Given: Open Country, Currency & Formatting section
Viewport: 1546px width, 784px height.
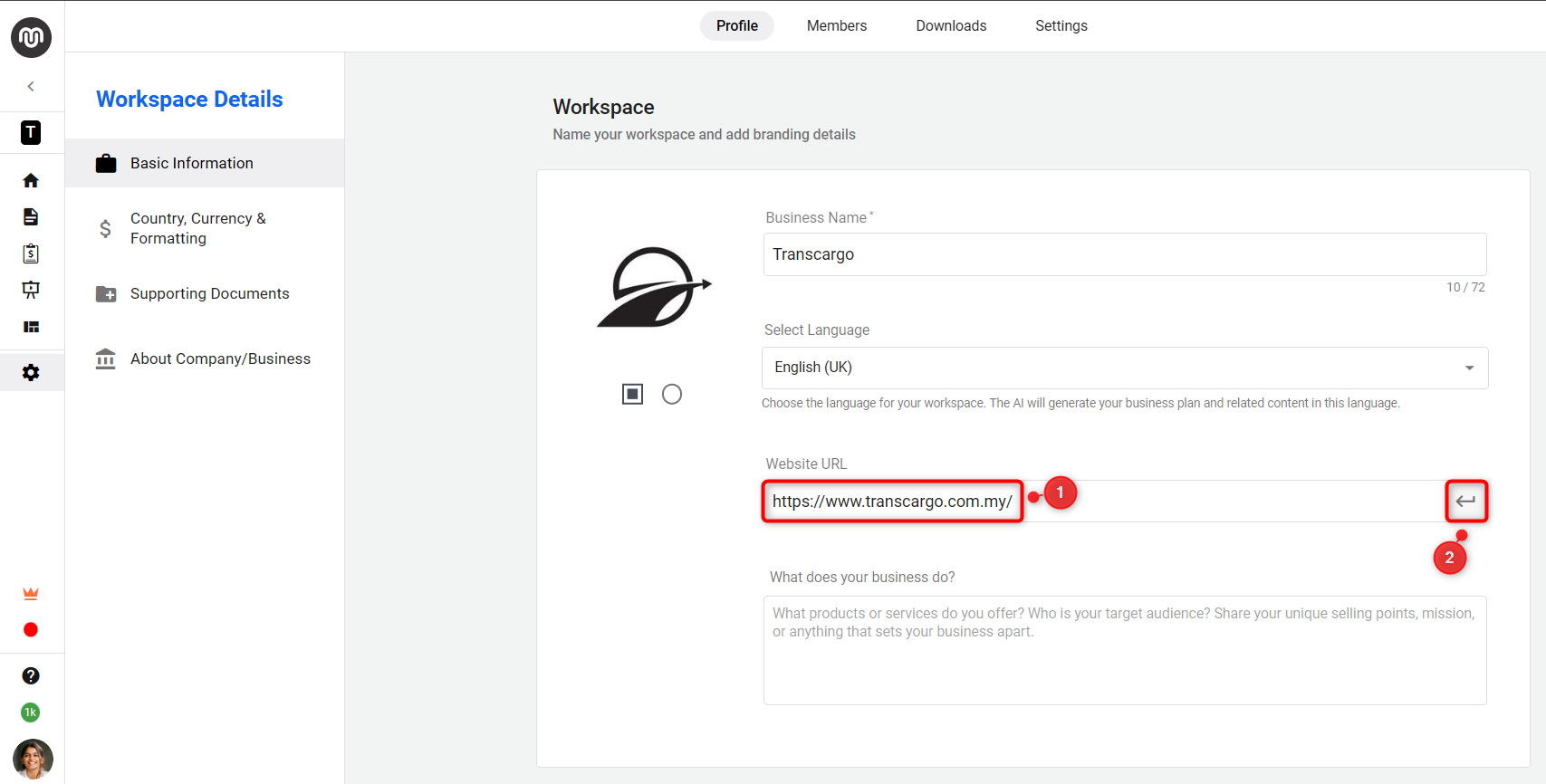Looking at the screenshot, I should 205,228.
